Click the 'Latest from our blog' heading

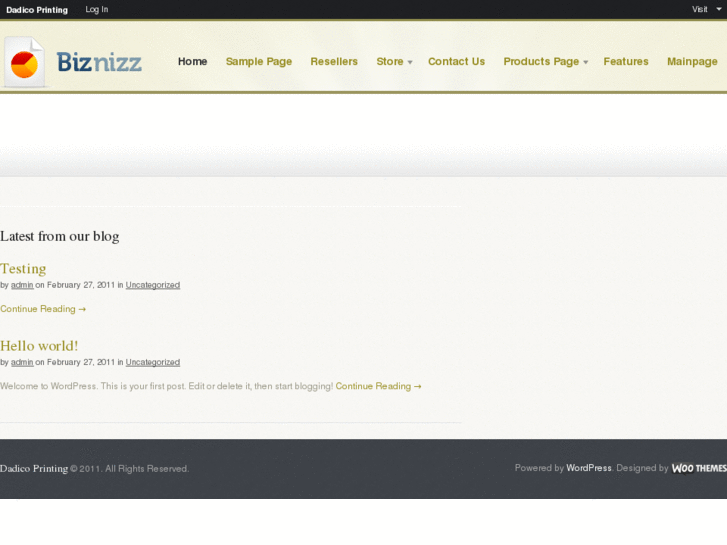tap(60, 236)
